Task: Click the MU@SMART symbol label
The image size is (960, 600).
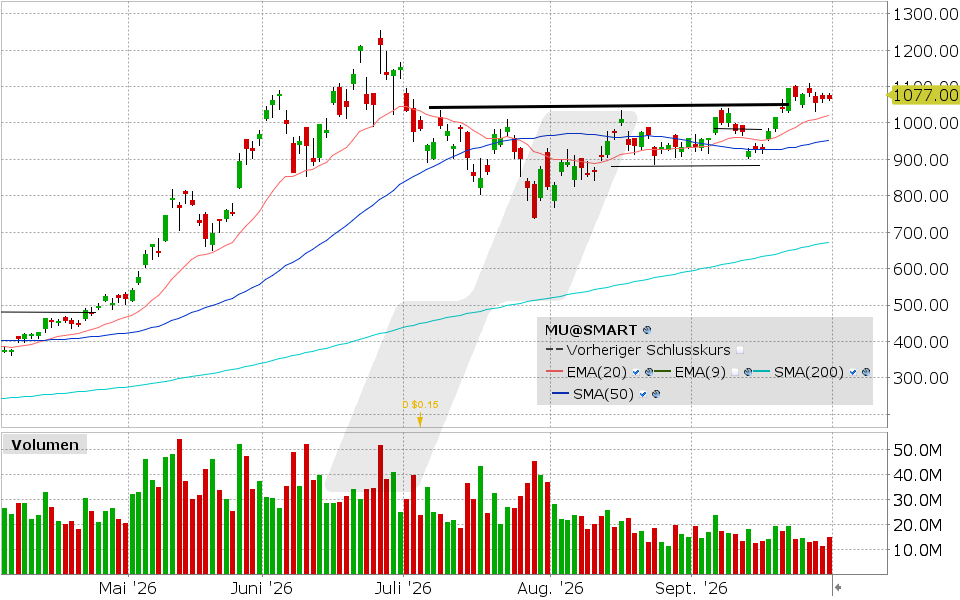Action: tap(591, 330)
